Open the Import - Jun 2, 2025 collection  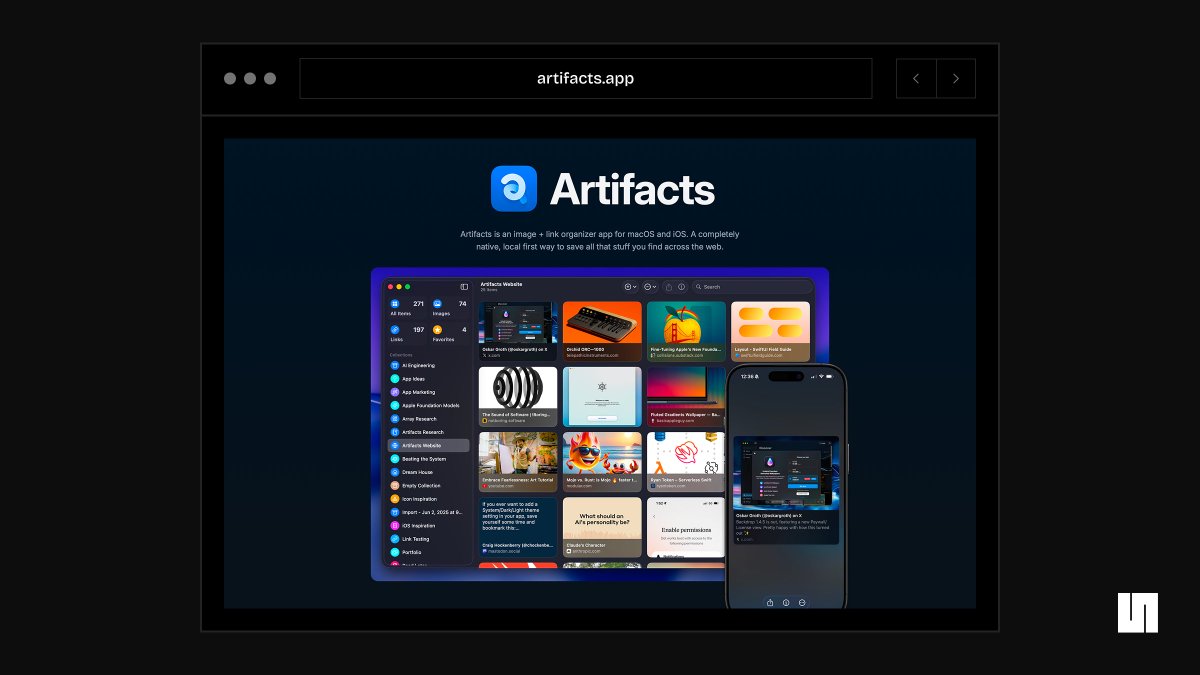[x=428, y=512]
